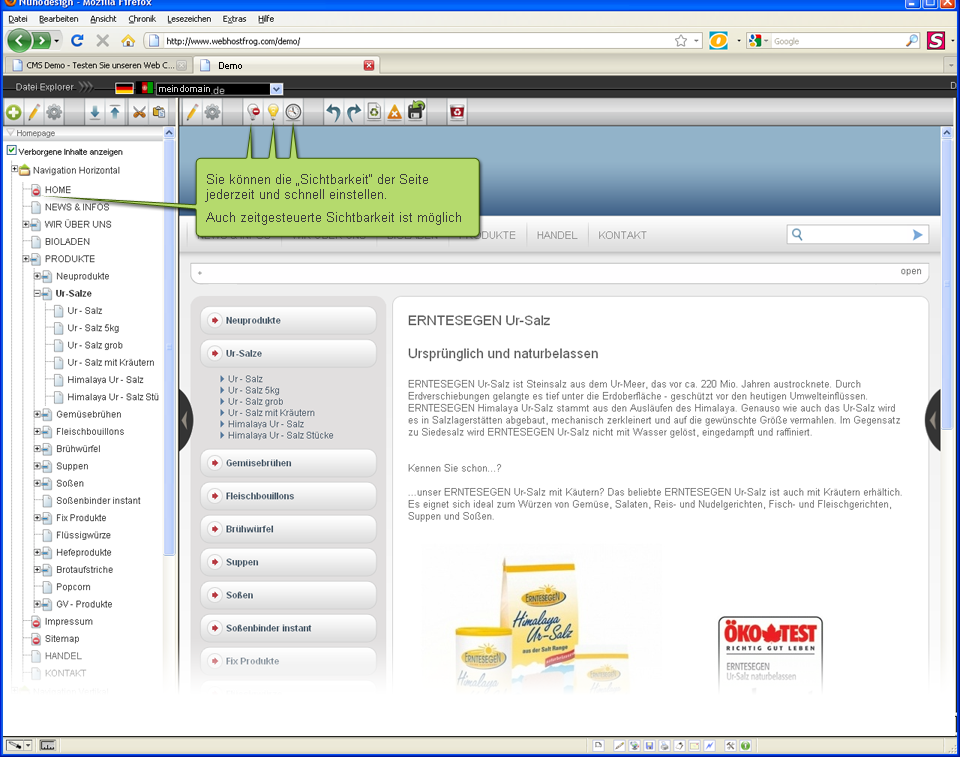
Task: Expand the Hefeprodukte tree node
Action: pos(37,552)
